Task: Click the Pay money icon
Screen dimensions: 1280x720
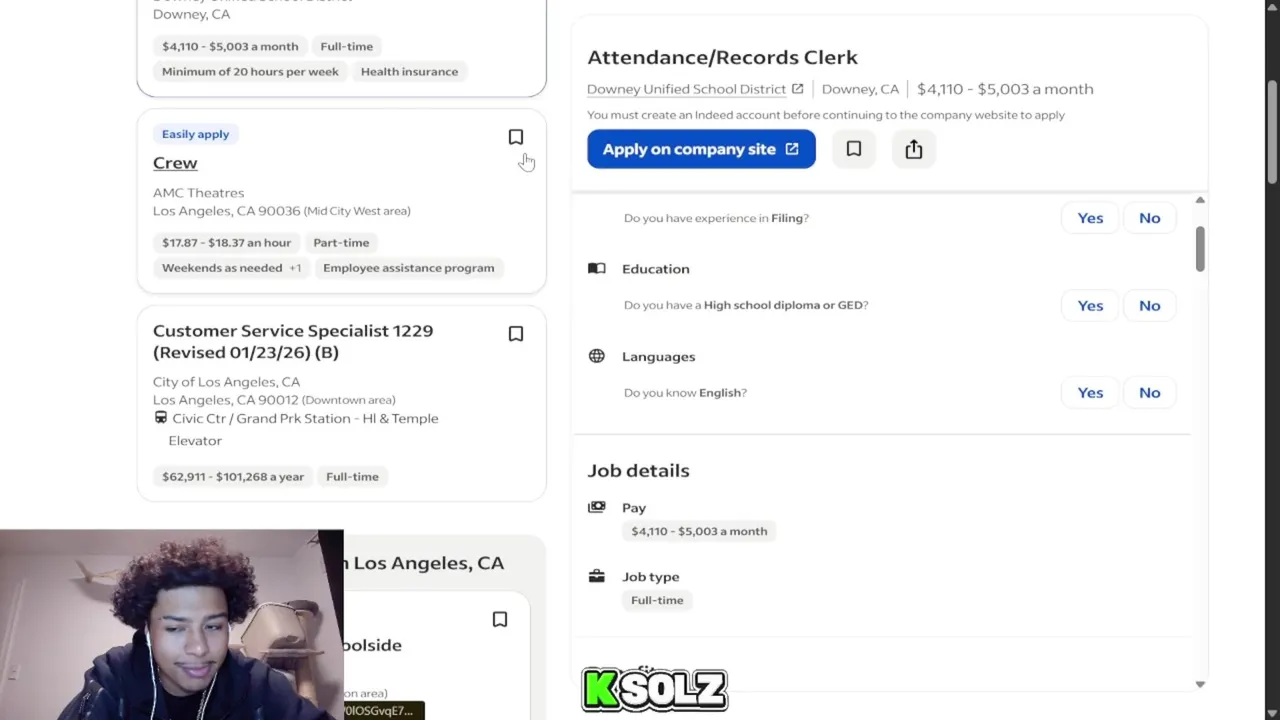Action: pyautogui.click(x=597, y=507)
